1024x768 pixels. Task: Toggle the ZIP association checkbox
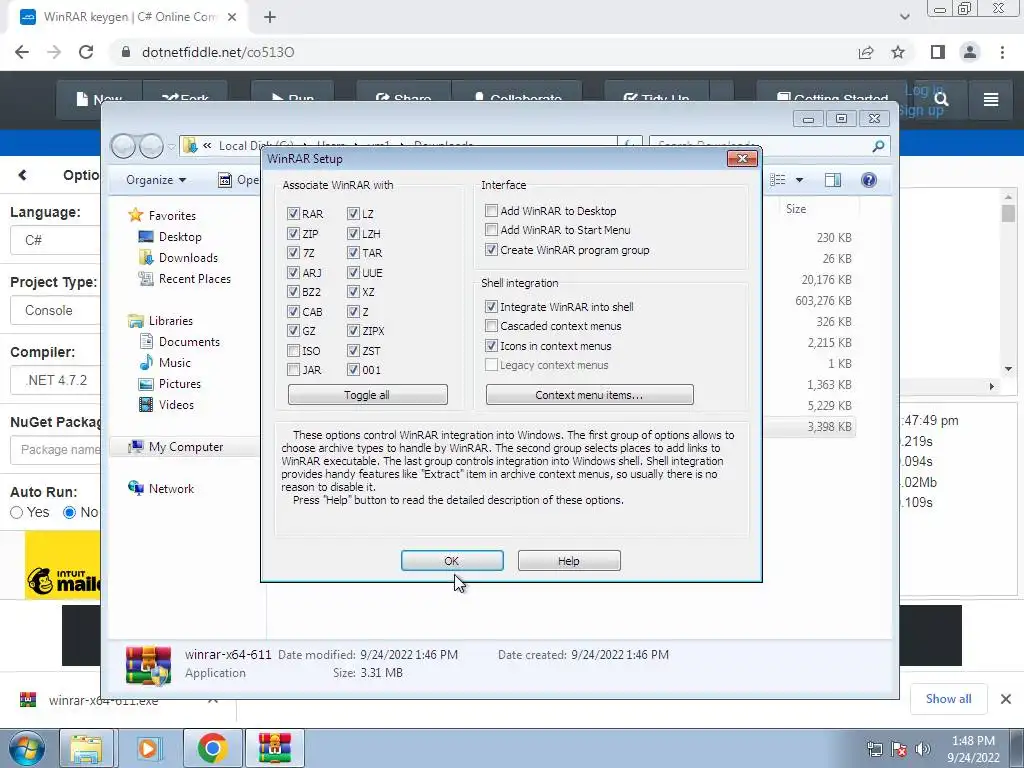point(293,233)
